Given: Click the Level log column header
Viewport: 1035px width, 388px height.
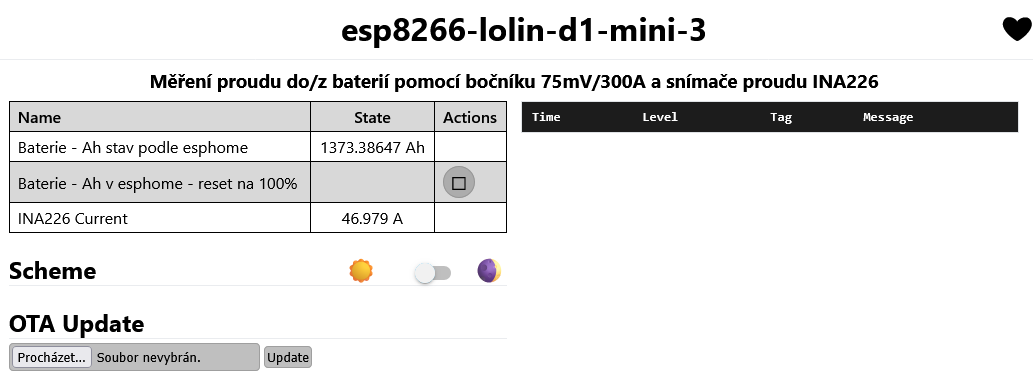Looking at the screenshot, I should pyautogui.click(x=660, y=117).
